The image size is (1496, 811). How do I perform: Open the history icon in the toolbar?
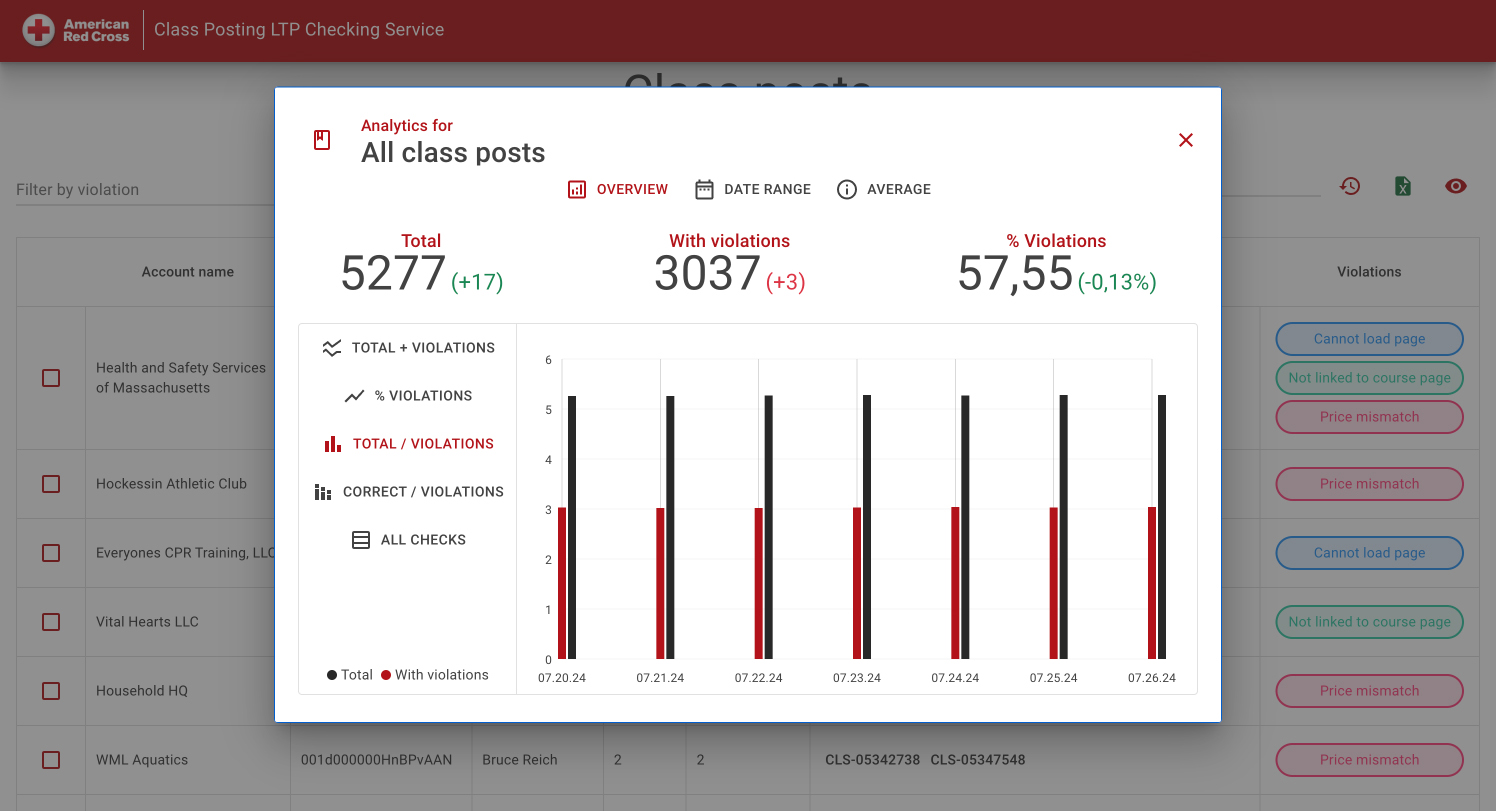pyautogui.click(x=1350, y=186)
